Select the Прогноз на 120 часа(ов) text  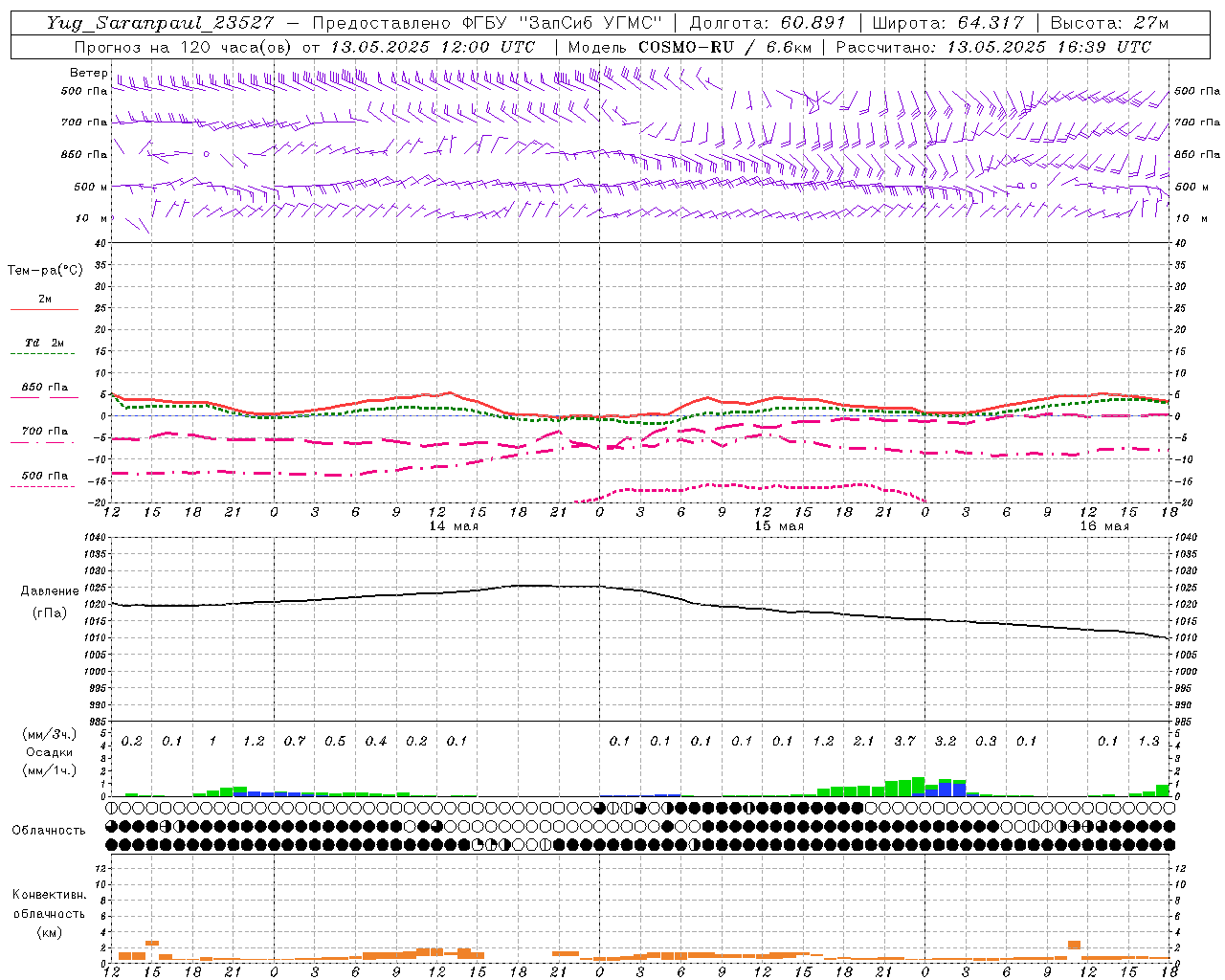pyautogui.click(x=184, y=47)
